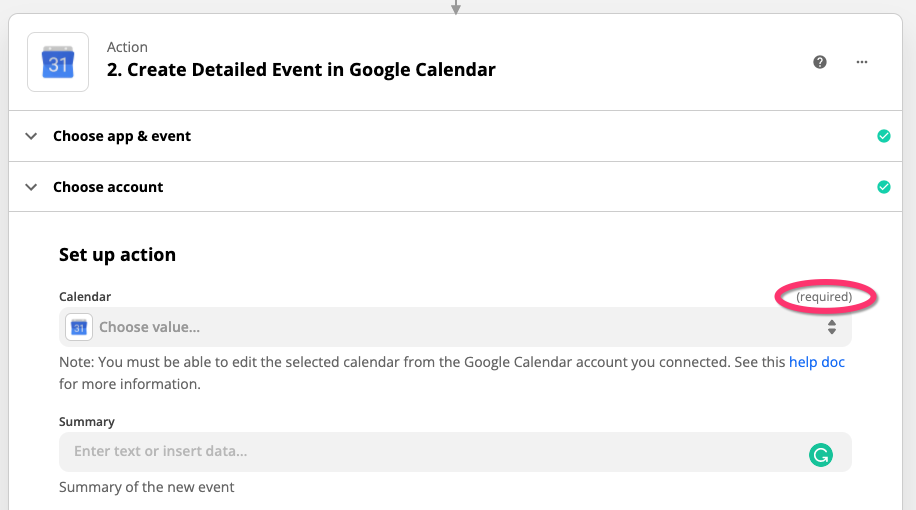
Task: Click the connector arrow above the action step
Action: pos(456,7)
